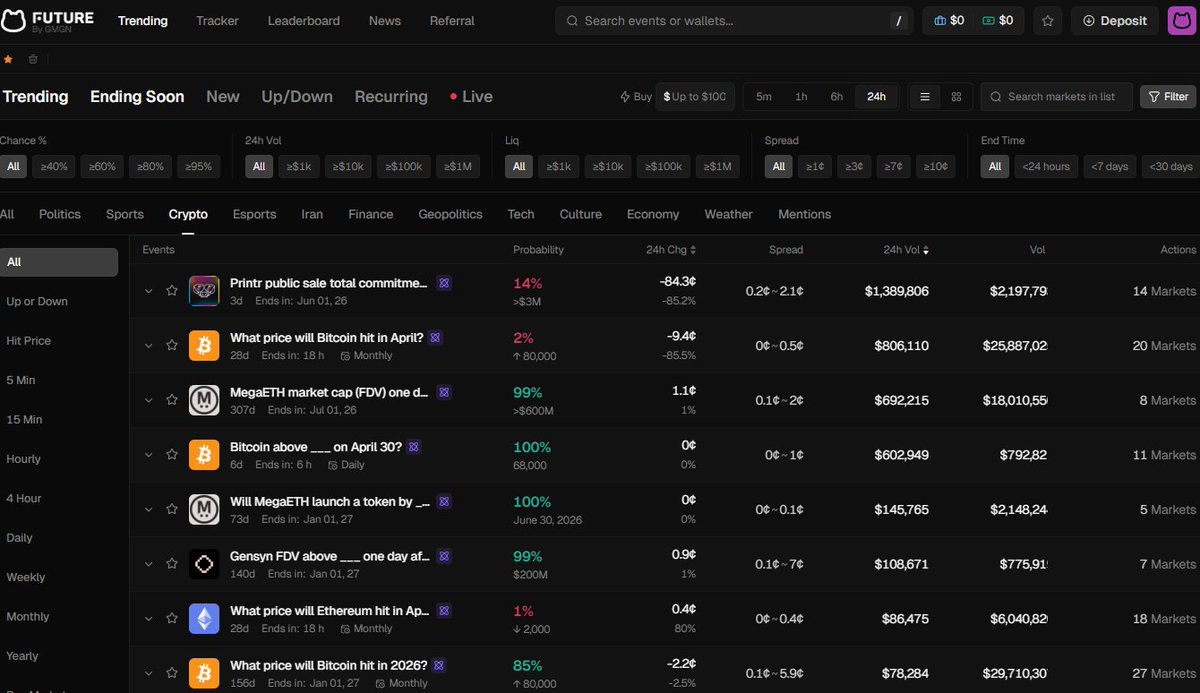Favorite 'What price will Bitcoin hit in April'

pyautogui.click(x=171, y=345)
